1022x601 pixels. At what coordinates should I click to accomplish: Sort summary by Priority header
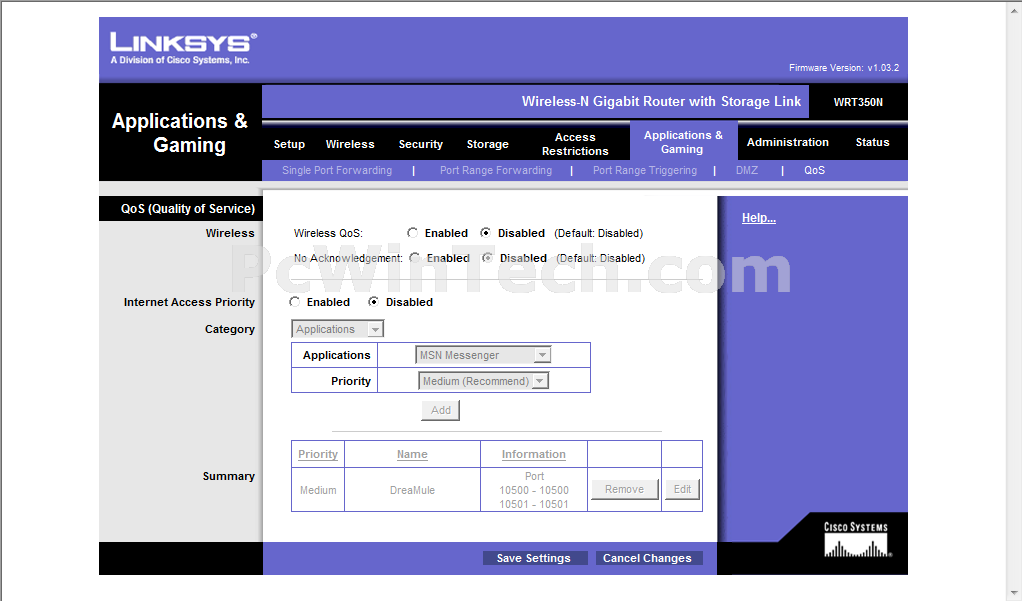[318, 454]
